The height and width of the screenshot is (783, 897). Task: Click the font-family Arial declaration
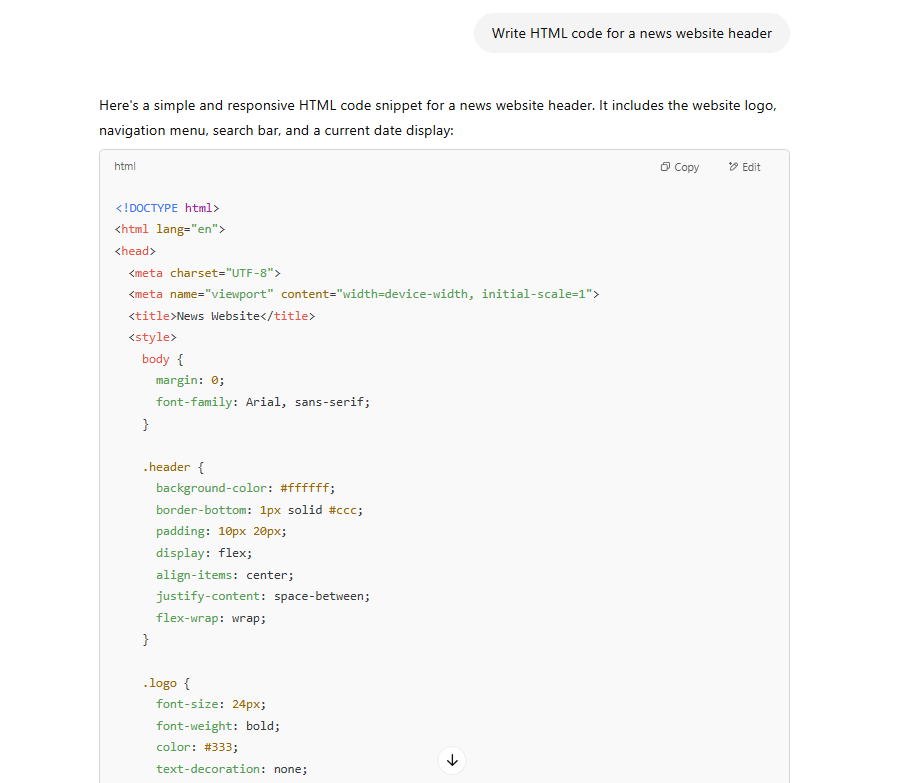263,402
